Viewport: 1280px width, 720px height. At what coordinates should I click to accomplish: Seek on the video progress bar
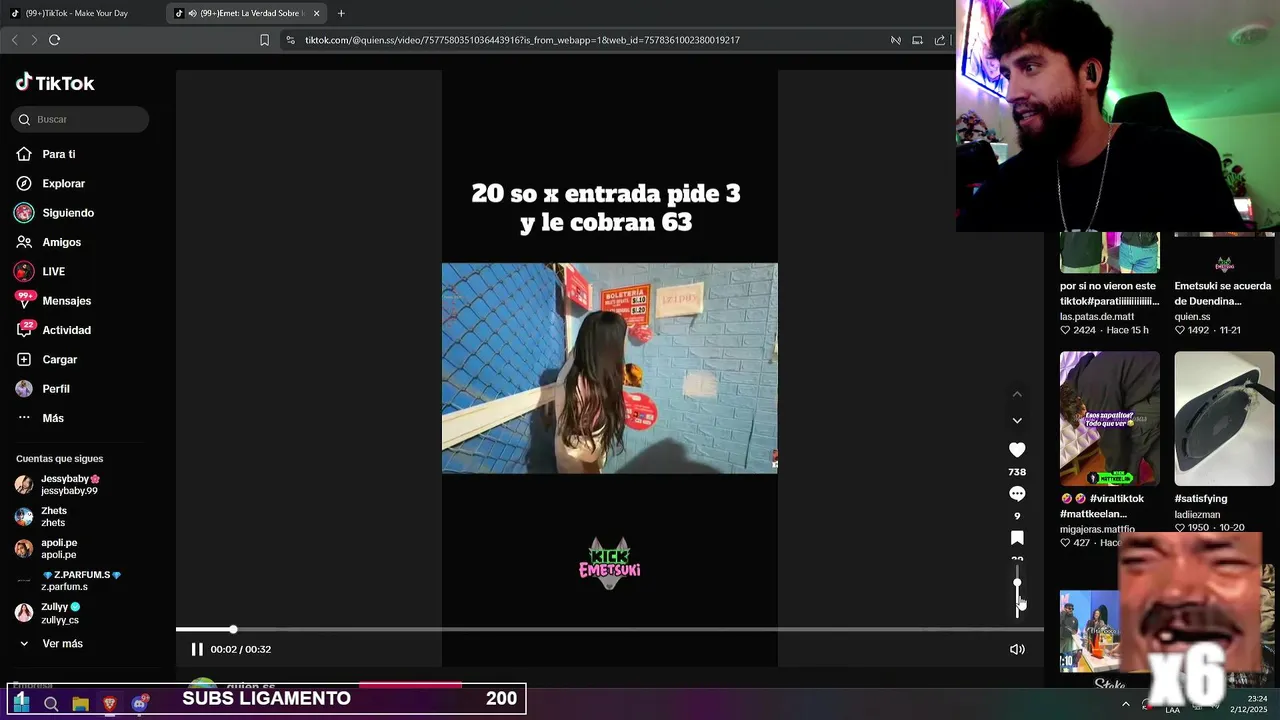point(610,629)
